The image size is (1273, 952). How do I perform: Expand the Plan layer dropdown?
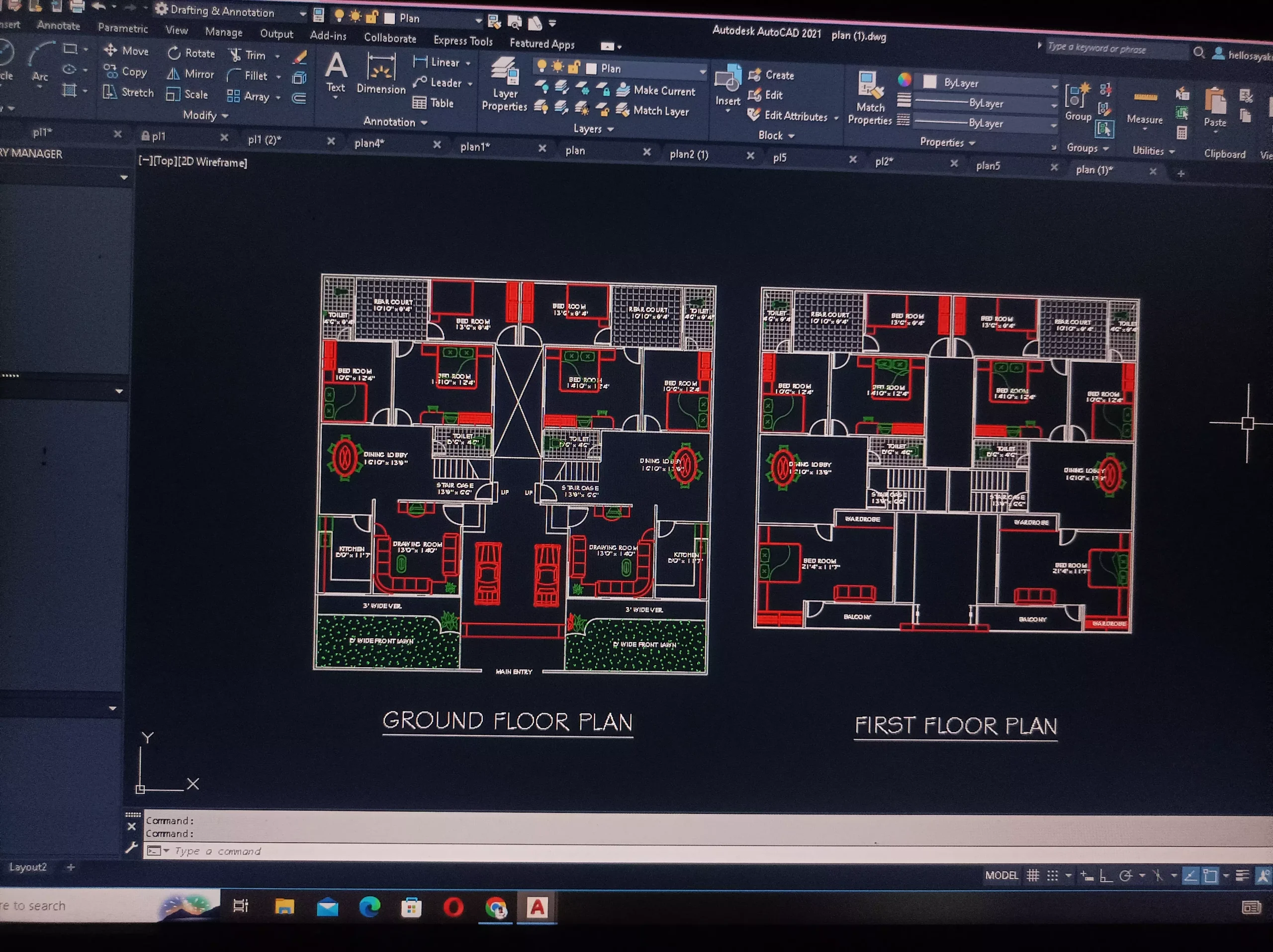tap(703, 71)
